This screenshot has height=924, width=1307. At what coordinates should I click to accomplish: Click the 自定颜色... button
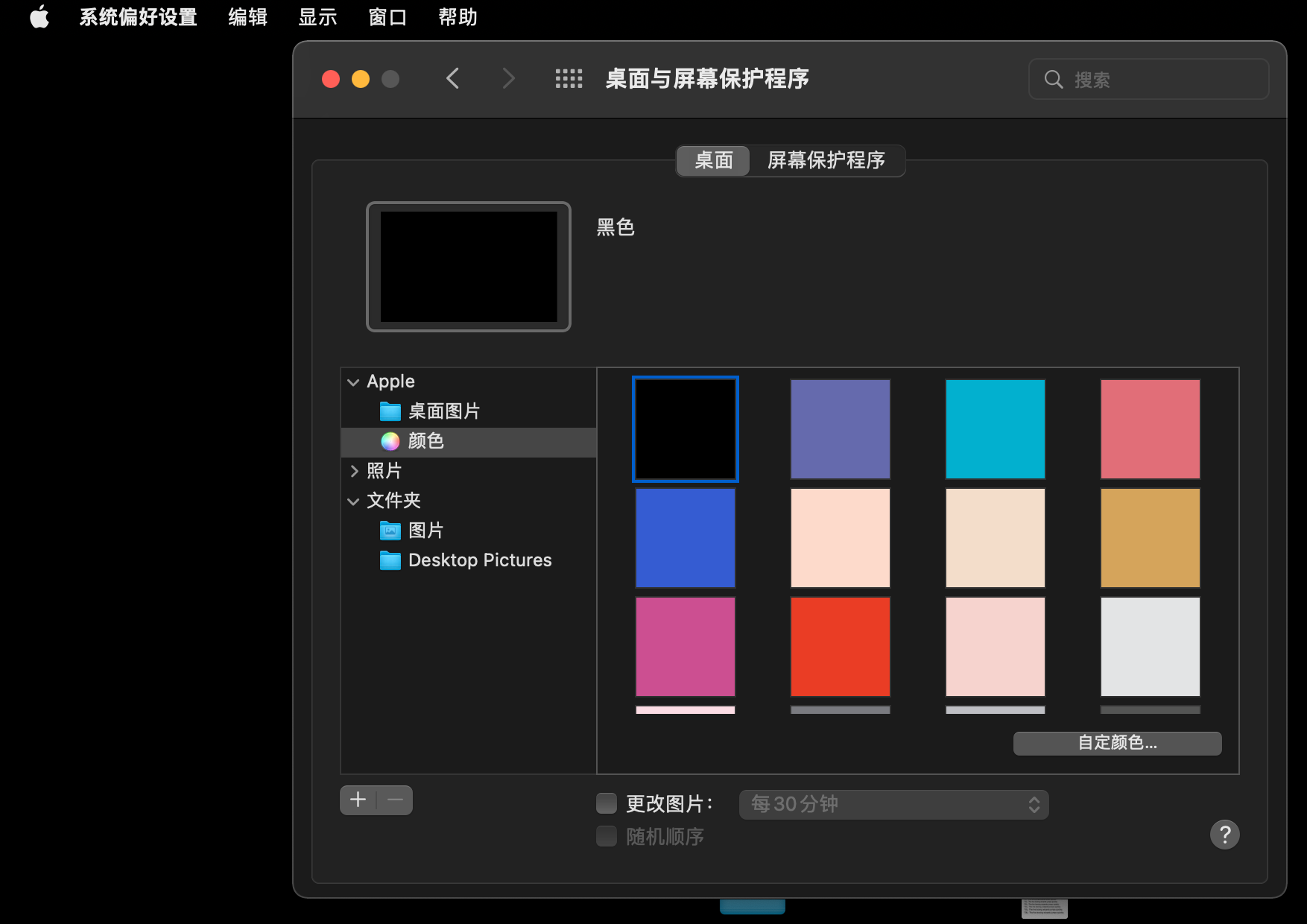[1117, 743]
